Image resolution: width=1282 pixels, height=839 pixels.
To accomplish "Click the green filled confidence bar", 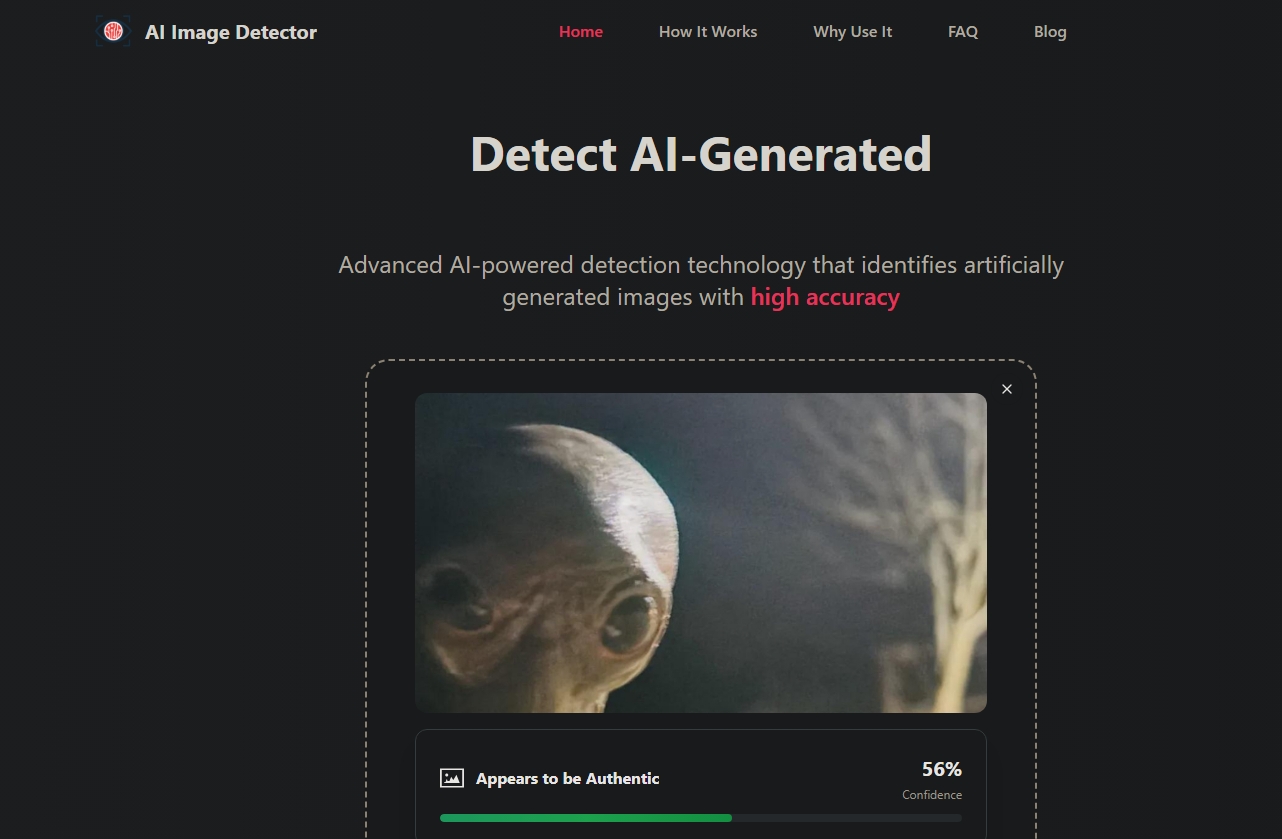I will pos(586,818).
